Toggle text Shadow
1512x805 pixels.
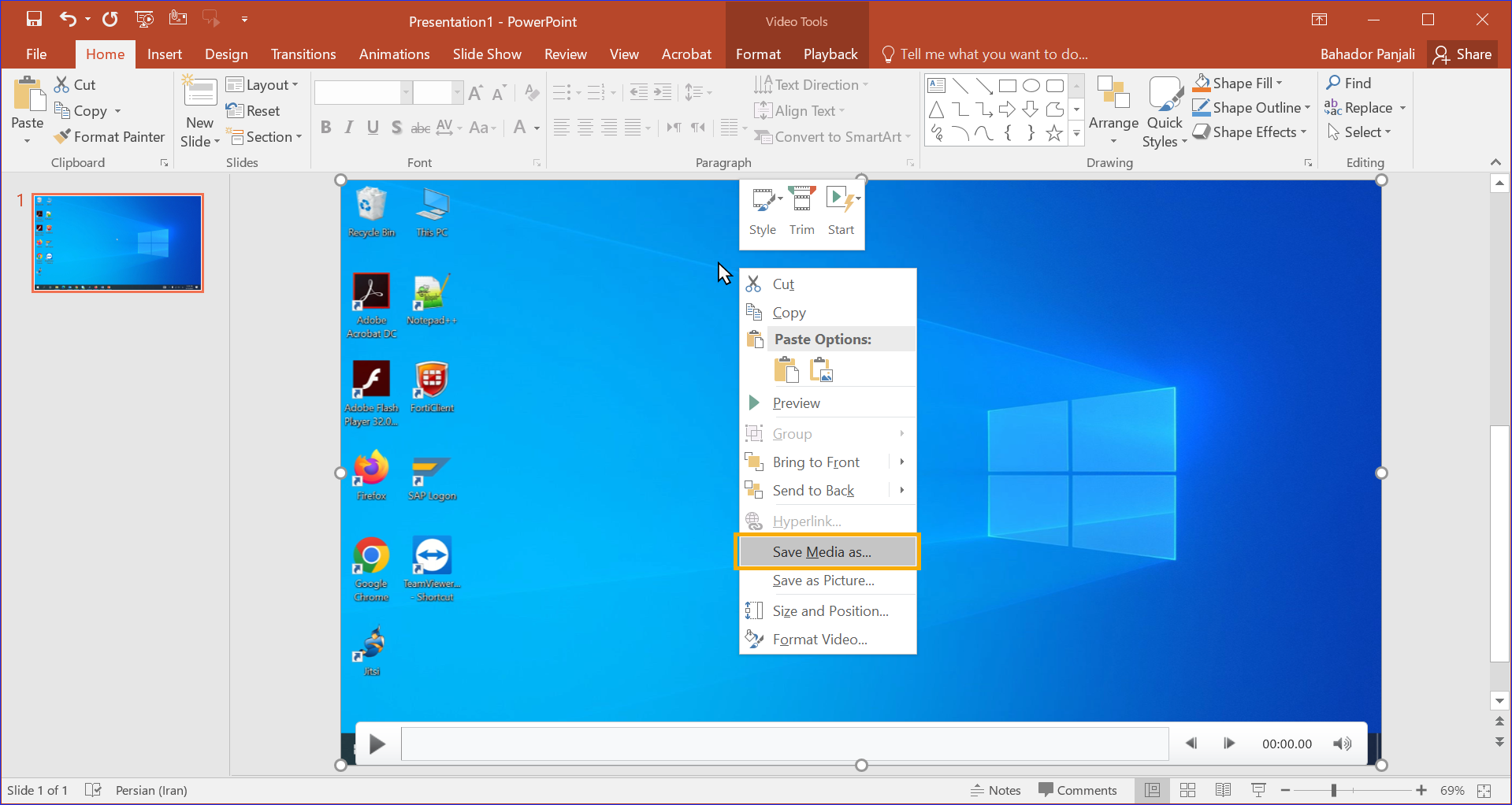click(x=396, y=128)
